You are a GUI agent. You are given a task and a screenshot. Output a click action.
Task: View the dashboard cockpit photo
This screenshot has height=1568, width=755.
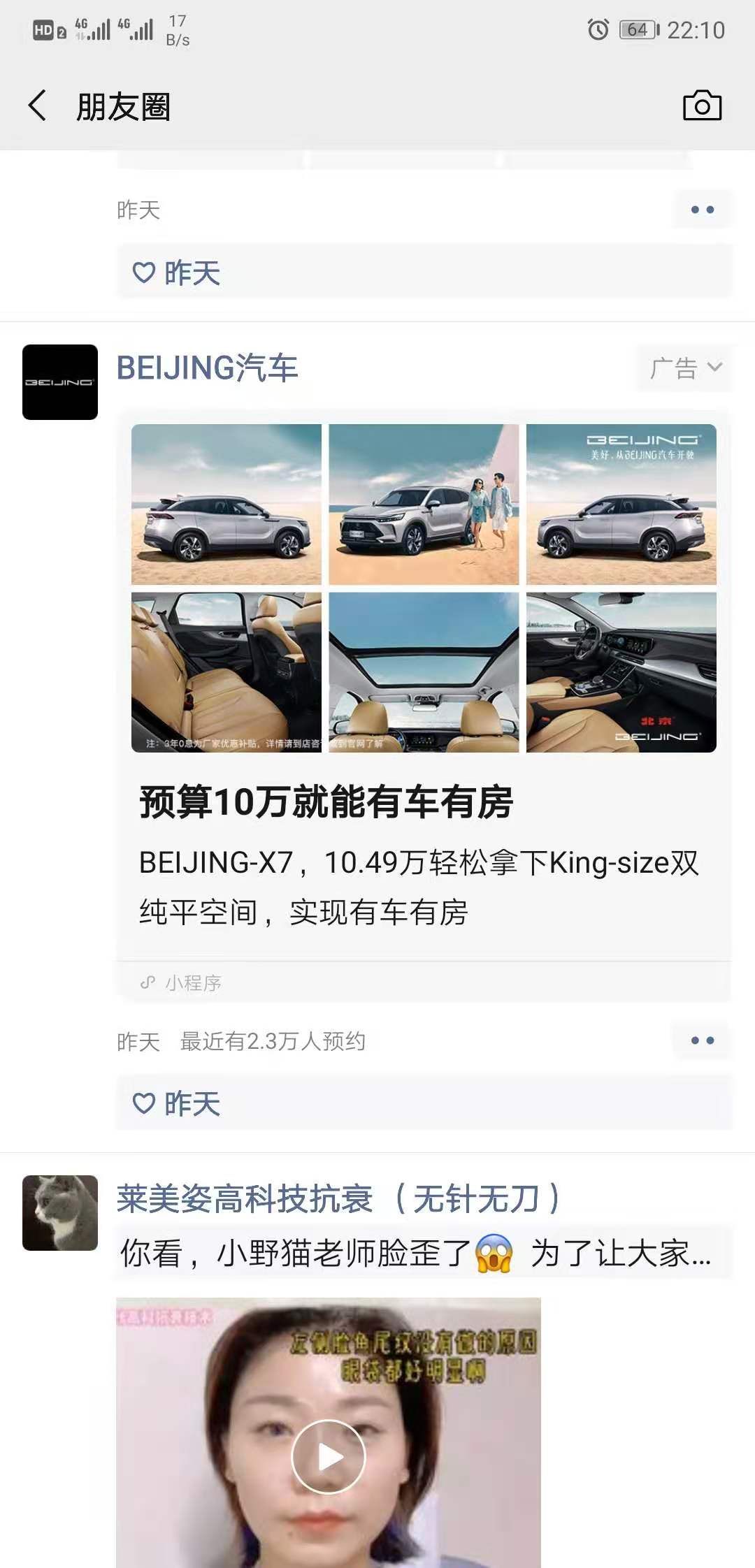621,672
